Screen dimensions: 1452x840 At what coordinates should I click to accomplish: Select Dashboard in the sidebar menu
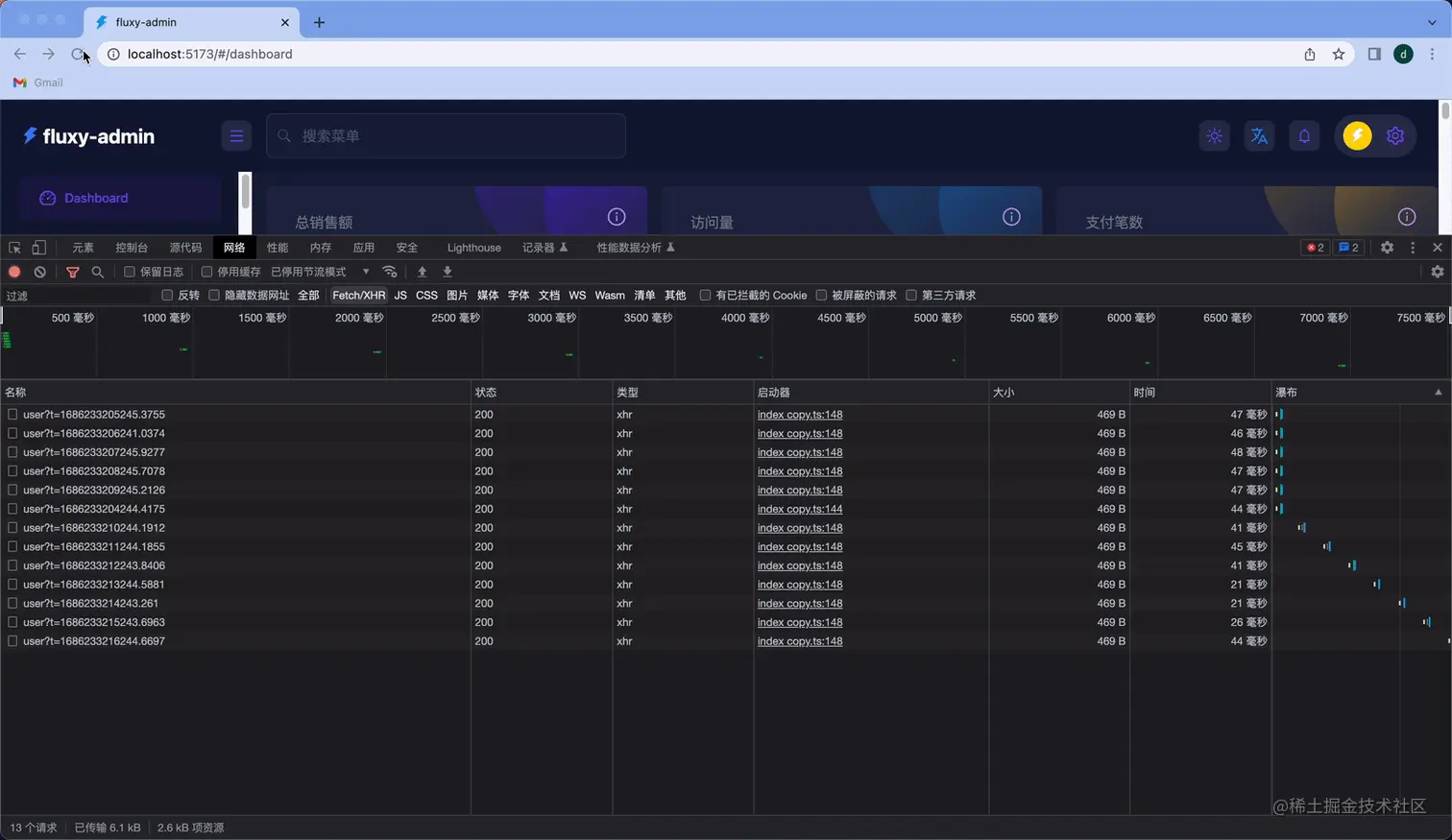[120, 198]
